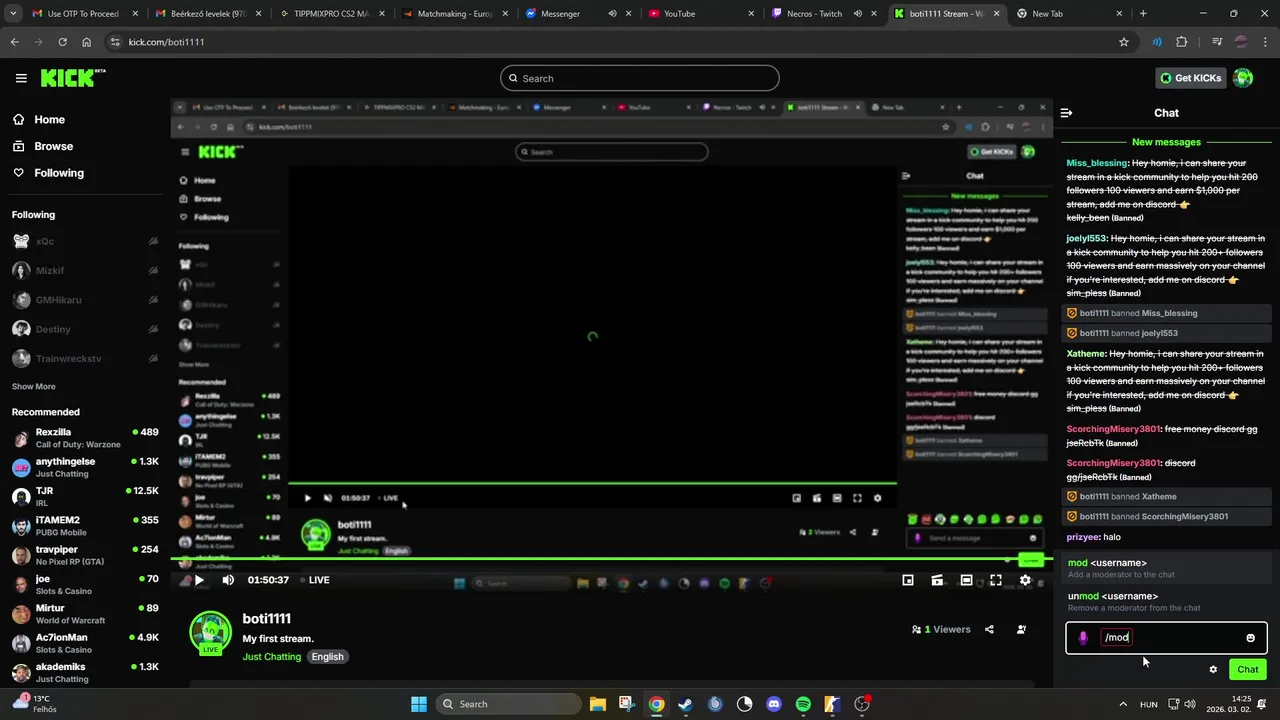Open Steam from the taskbar
Screen dimensions: 1280x720
pos(685,704)
